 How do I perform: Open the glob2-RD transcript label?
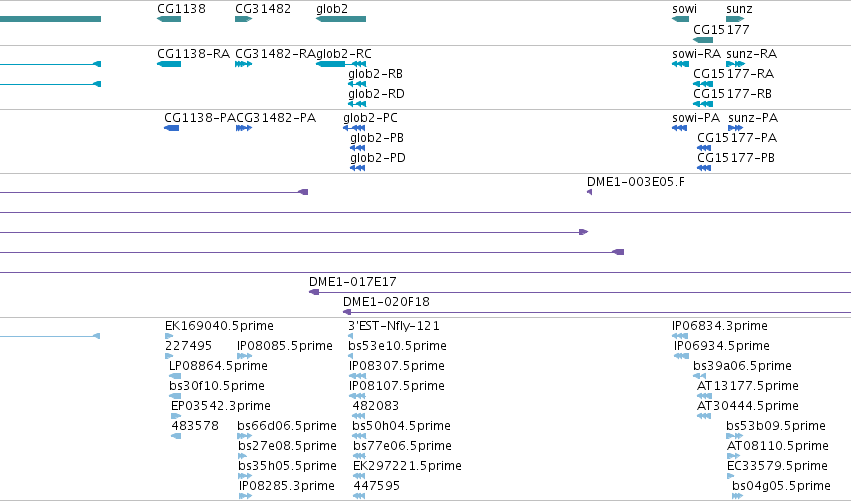point(376,94)
